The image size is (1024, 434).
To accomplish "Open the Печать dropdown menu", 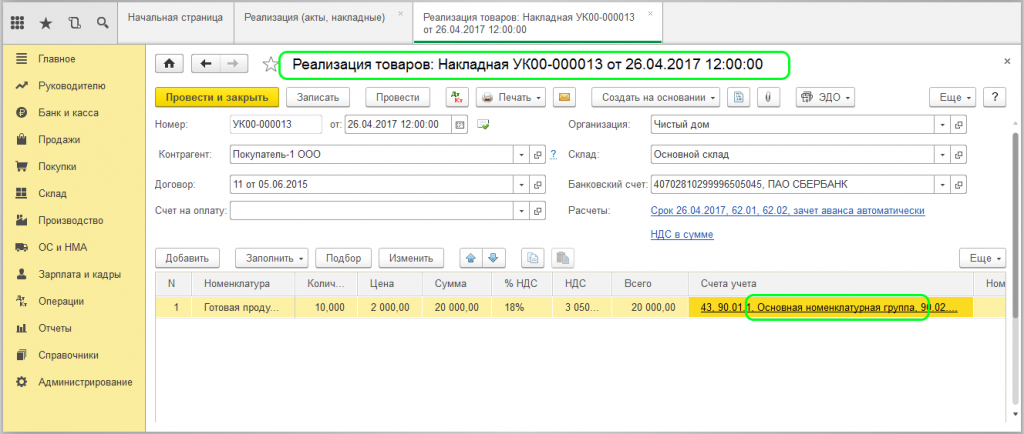I will coord(511,97).
